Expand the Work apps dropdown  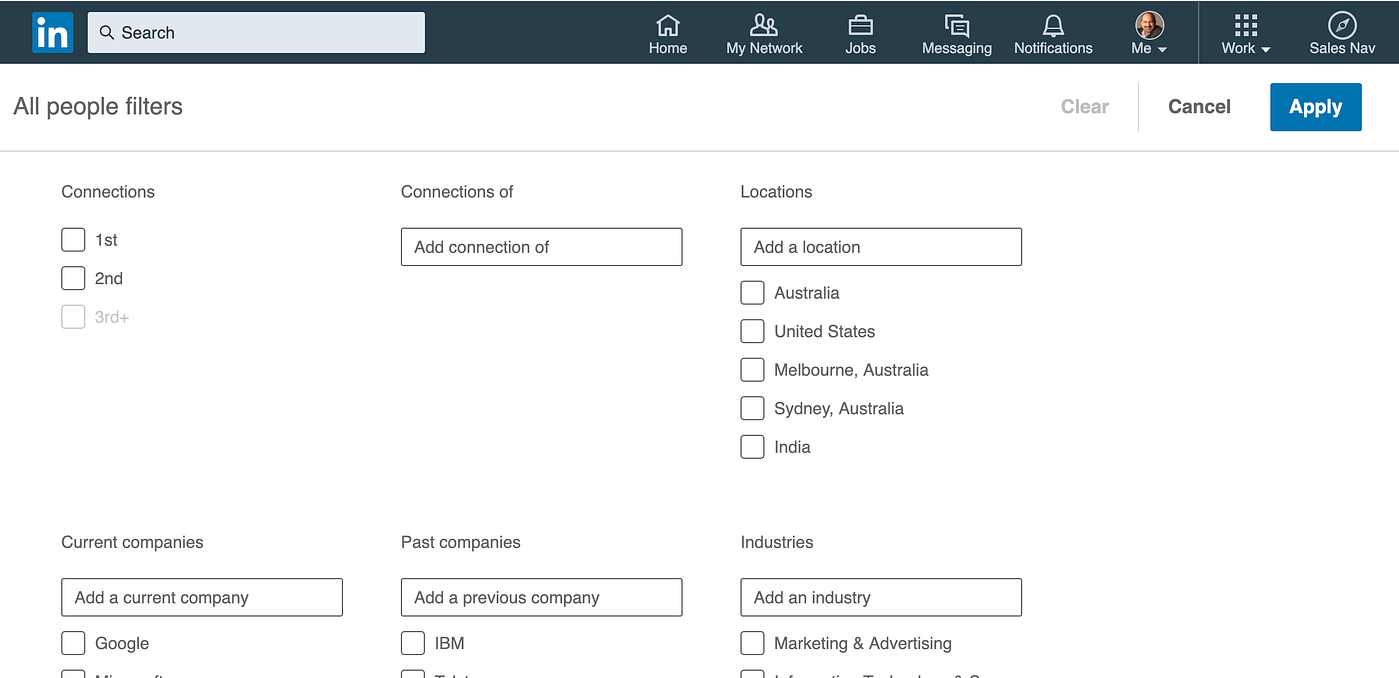point(1246,34)
